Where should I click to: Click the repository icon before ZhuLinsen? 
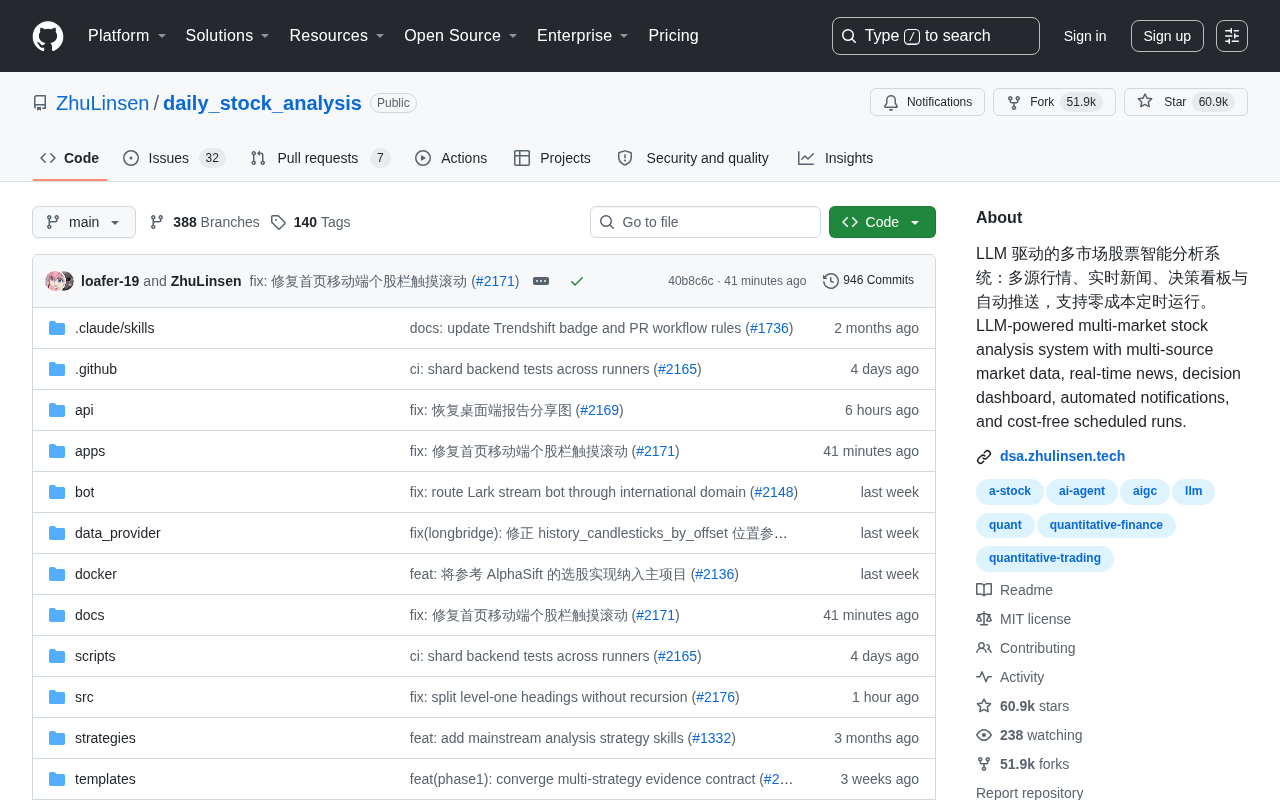click(40, 103)
